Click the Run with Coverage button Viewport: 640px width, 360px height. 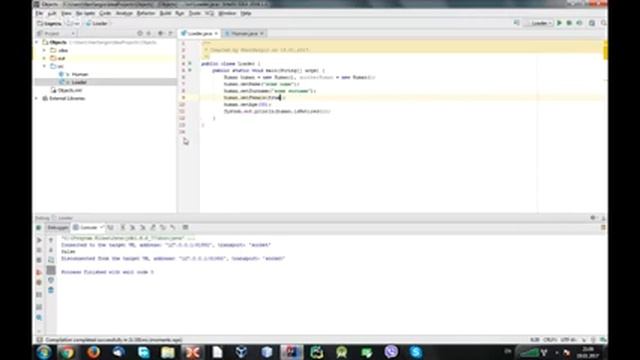(x=579, y=23)
